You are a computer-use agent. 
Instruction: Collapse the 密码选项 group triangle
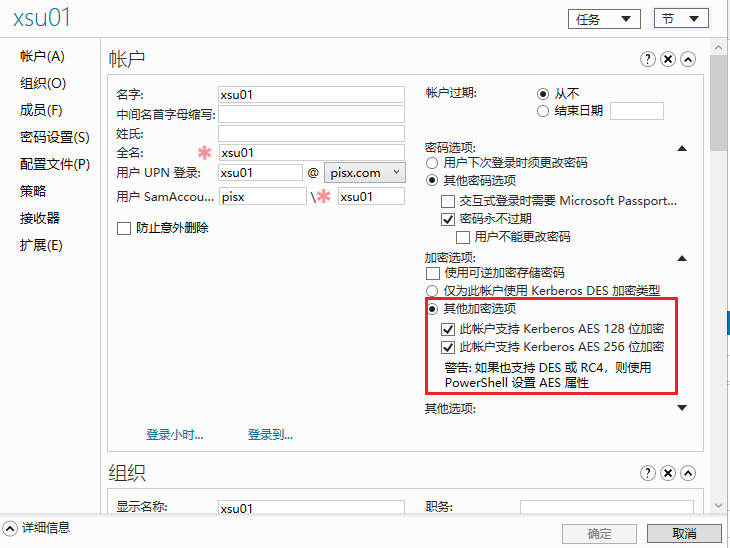682,148
